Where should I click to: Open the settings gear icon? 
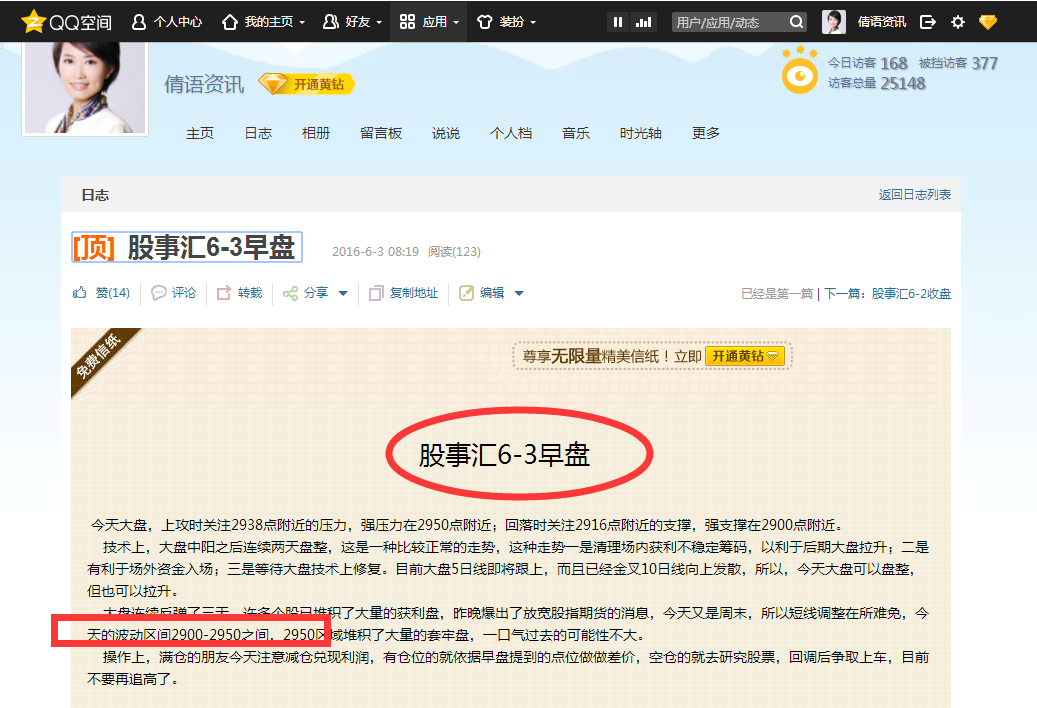[958, 22]
